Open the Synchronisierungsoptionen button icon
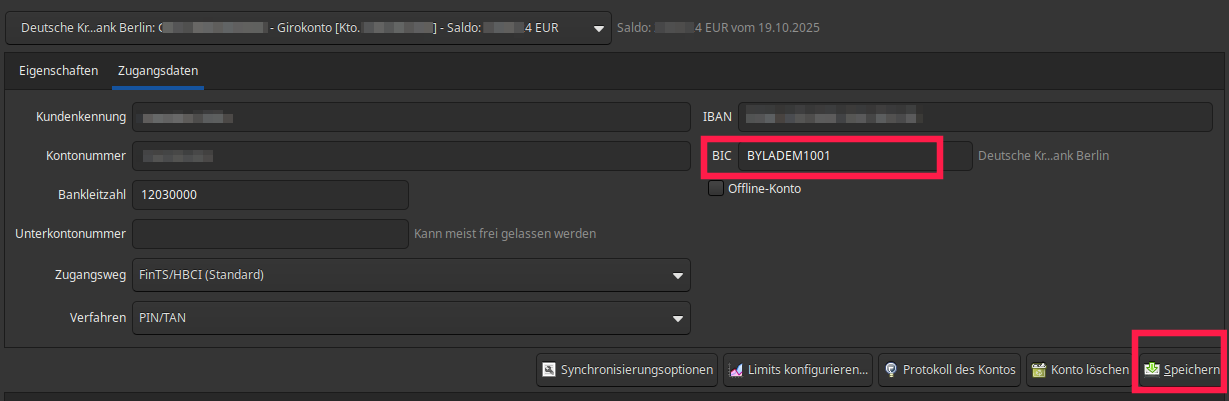Image resolution: width=1229 pixels, height=401 pixels. click(549, 370)
